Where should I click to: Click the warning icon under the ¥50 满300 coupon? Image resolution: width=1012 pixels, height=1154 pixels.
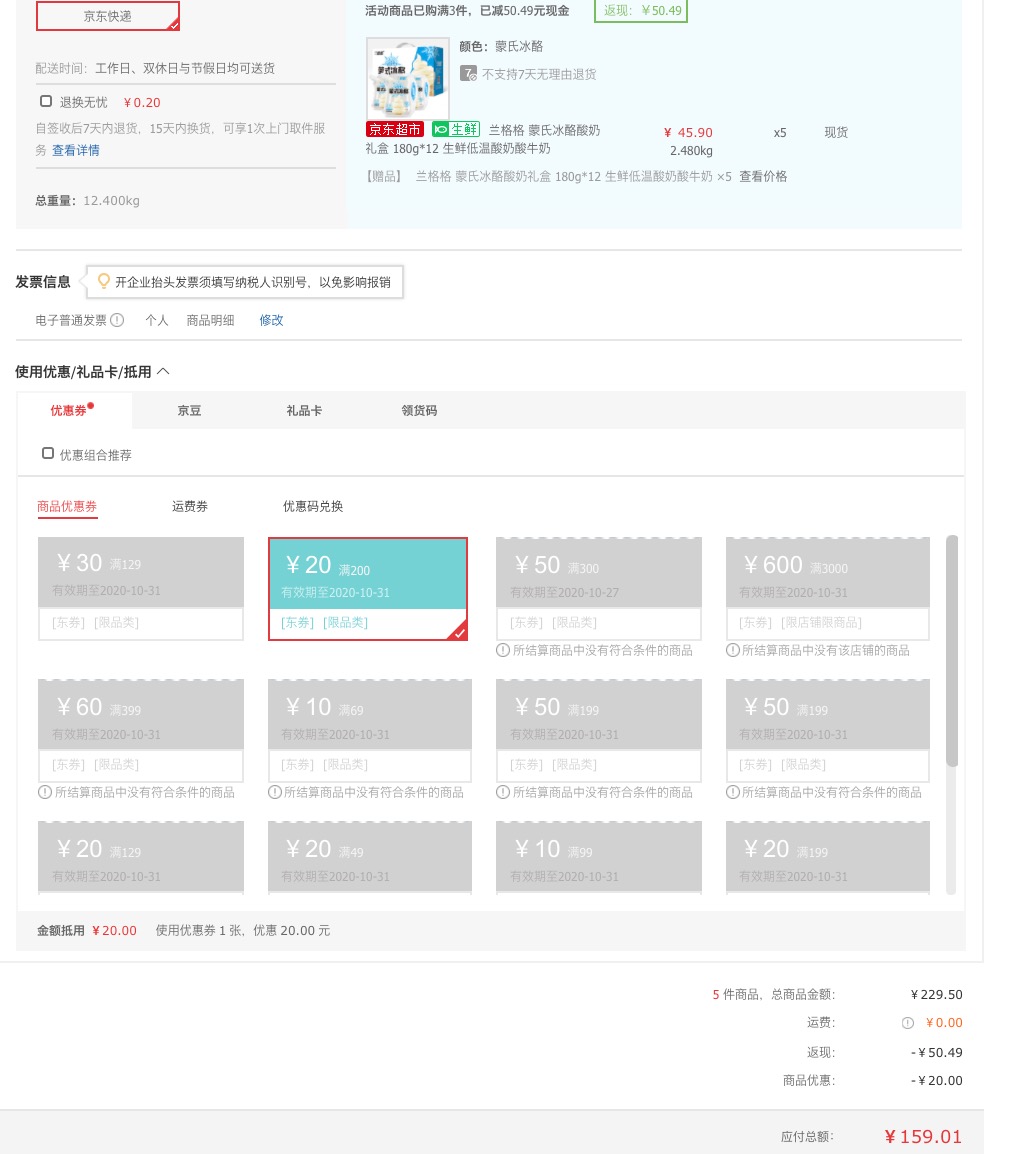click(x=503, y=651)
